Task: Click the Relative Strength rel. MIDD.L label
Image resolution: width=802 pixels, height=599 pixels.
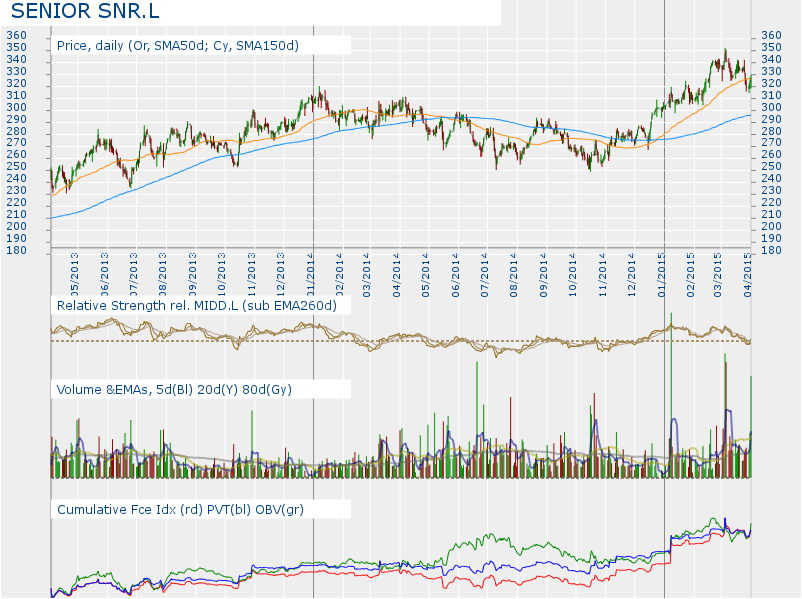Action: click(203, 305)
